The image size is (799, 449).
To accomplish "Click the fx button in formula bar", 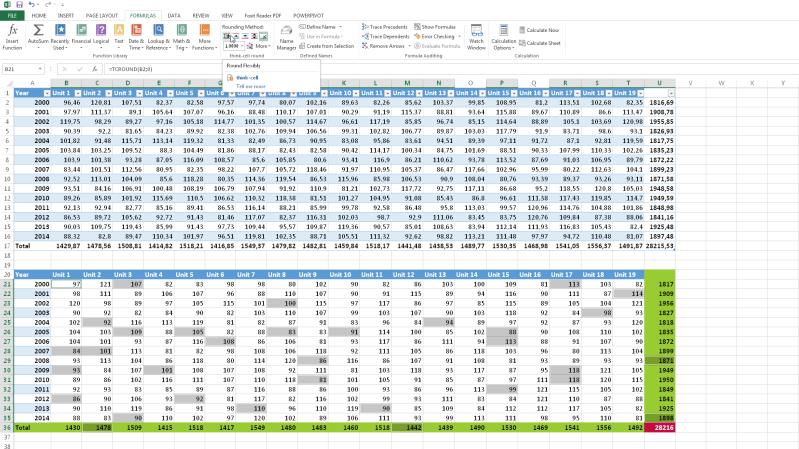I will (95, 69).
